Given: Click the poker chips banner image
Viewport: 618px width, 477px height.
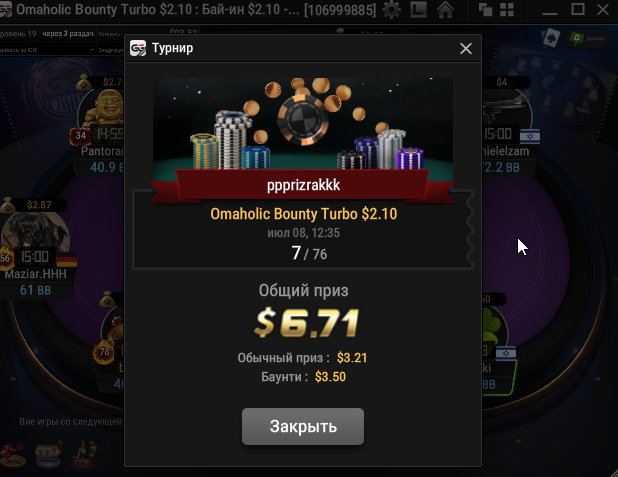Looking at the screenshot, I should coord(303,125).
